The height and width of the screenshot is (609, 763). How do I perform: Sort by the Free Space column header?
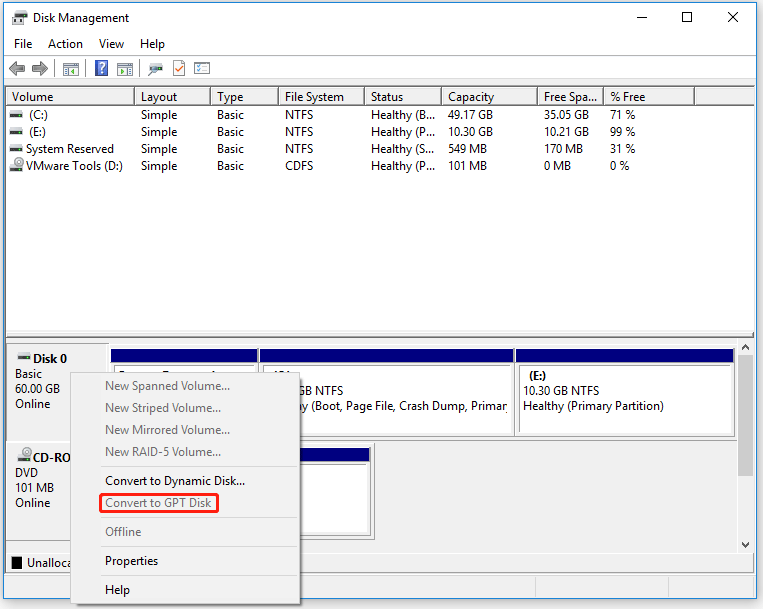click(x=571, y=96)
